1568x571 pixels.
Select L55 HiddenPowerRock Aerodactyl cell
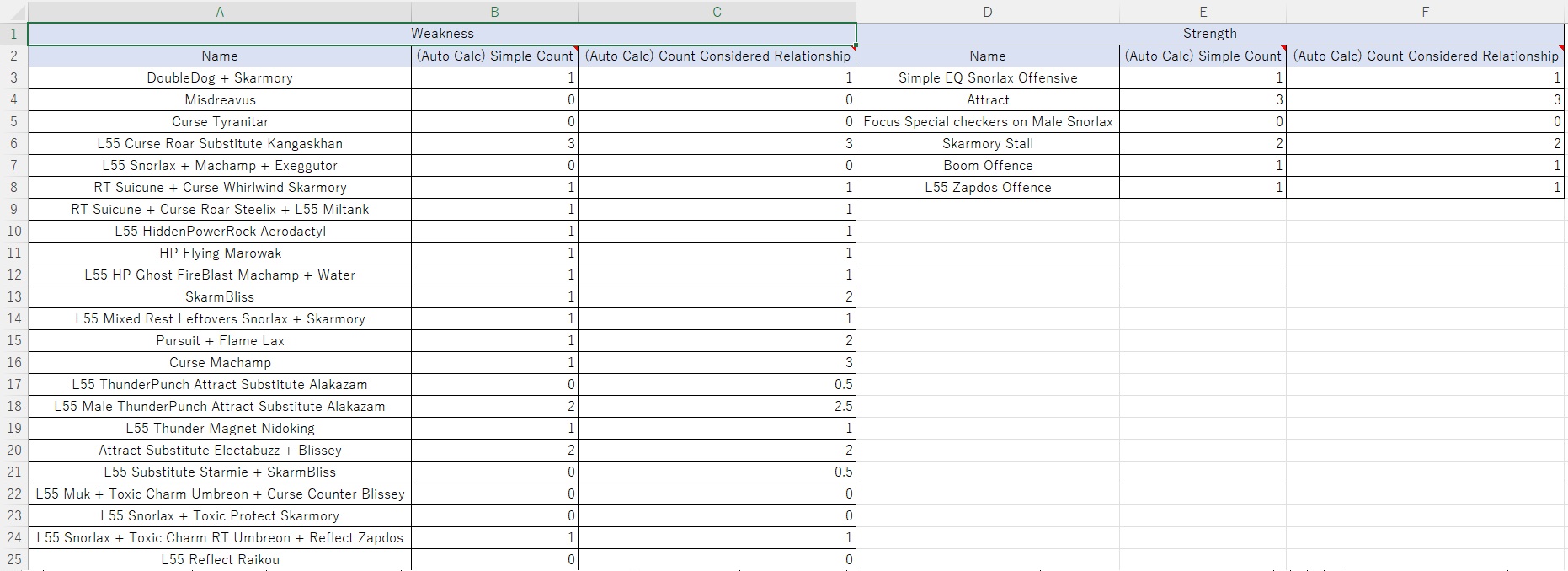point(220,231)
